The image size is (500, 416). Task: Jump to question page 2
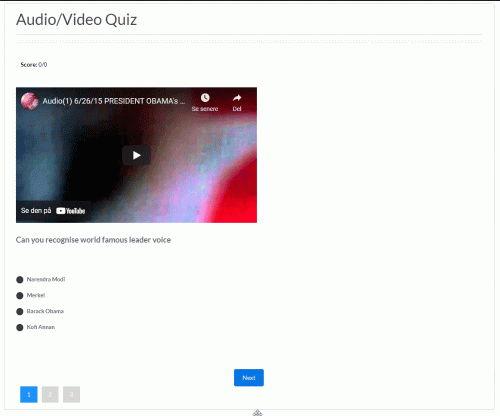[50, 394]
